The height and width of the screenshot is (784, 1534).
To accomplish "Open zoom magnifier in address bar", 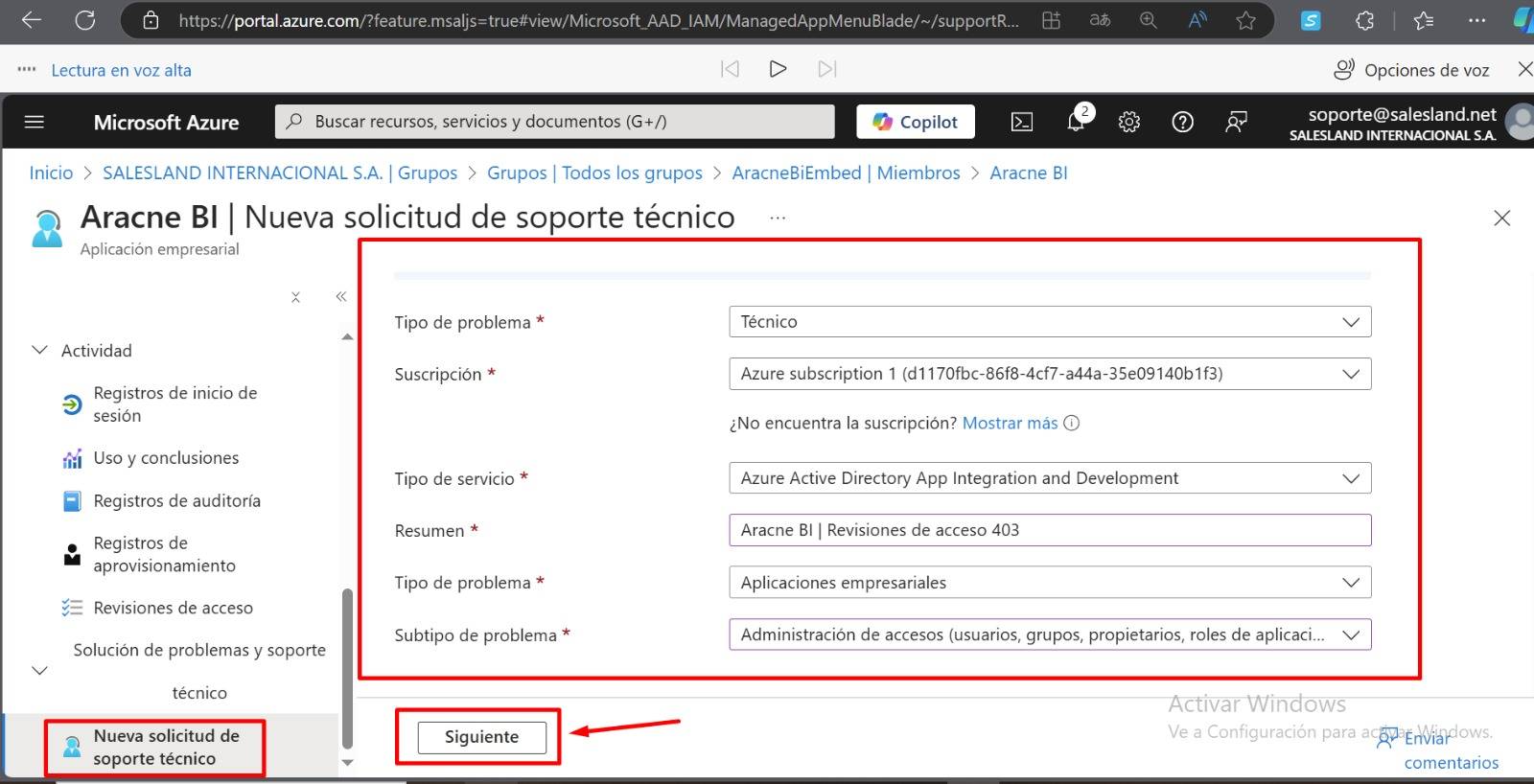I will [x=1149, y=20].
